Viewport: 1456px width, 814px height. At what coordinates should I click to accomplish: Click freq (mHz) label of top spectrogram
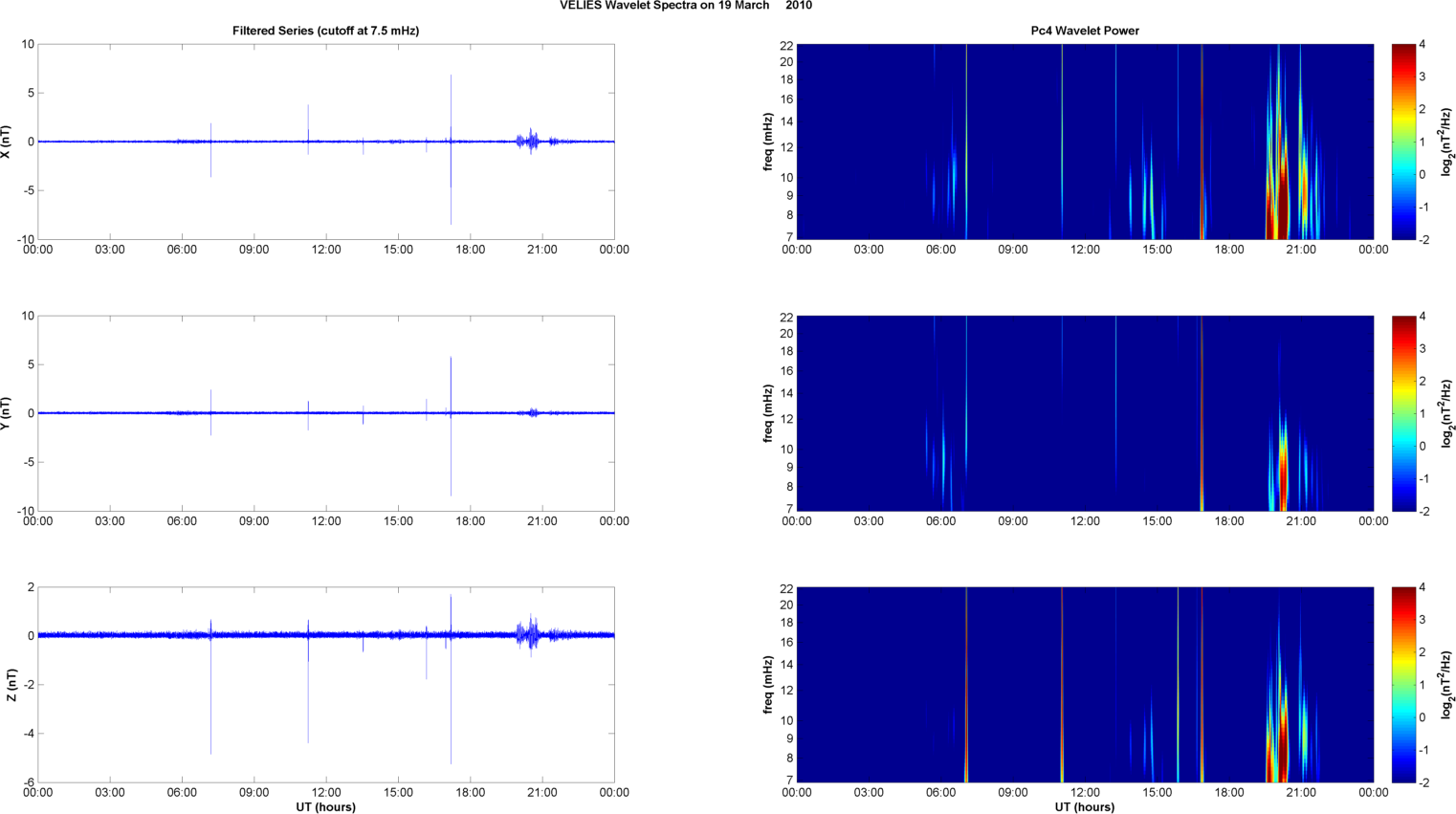(x=767, y=142)
